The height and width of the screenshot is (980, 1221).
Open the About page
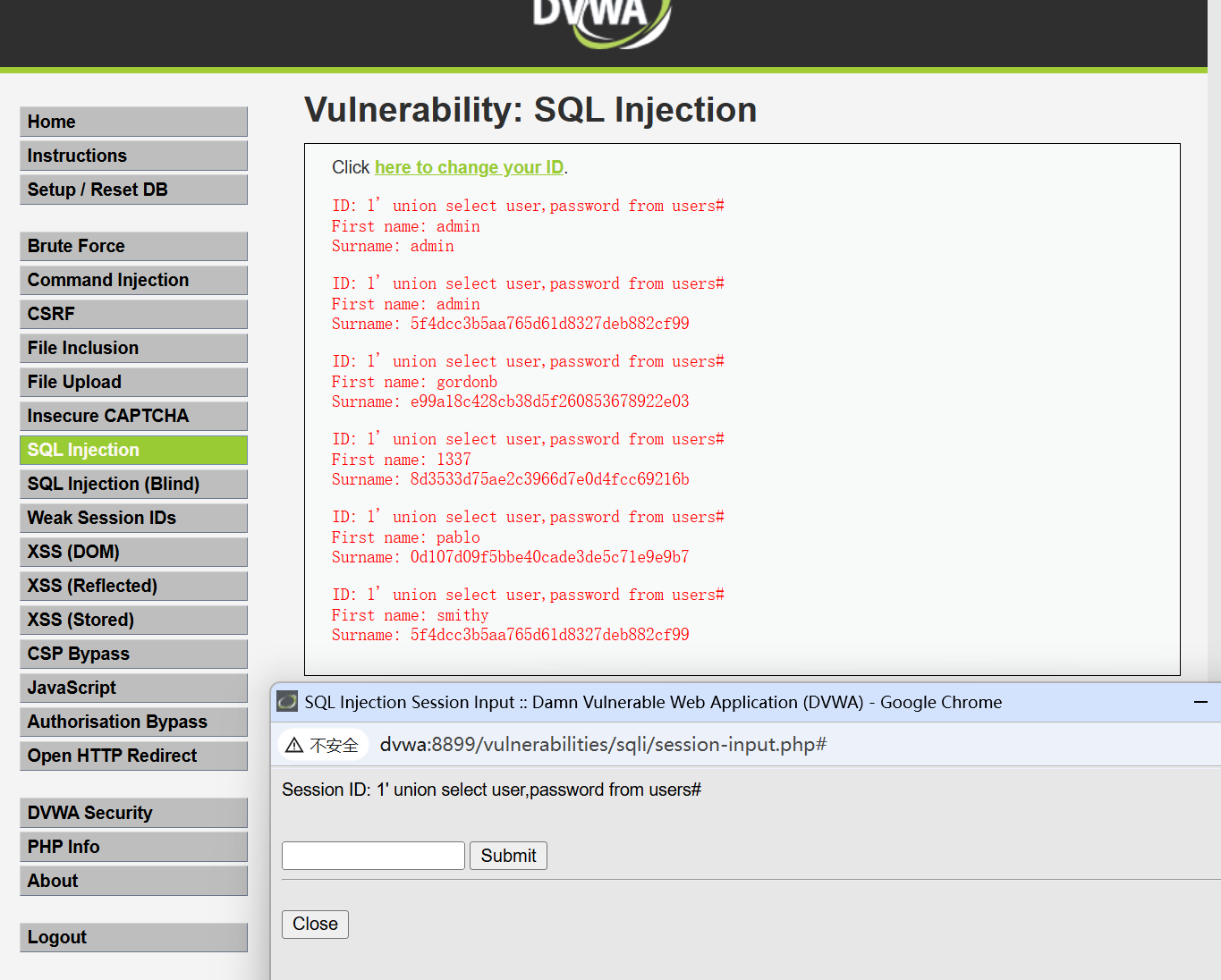click(133, 881)
